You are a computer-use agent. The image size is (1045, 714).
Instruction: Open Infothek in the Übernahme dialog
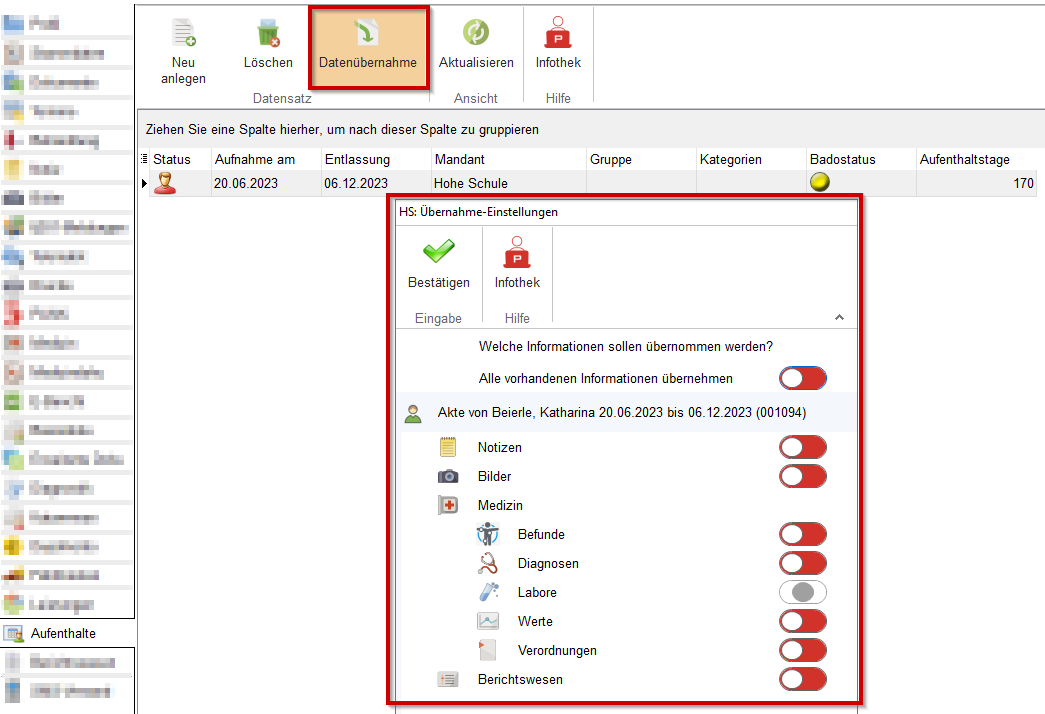pos(517,254)
